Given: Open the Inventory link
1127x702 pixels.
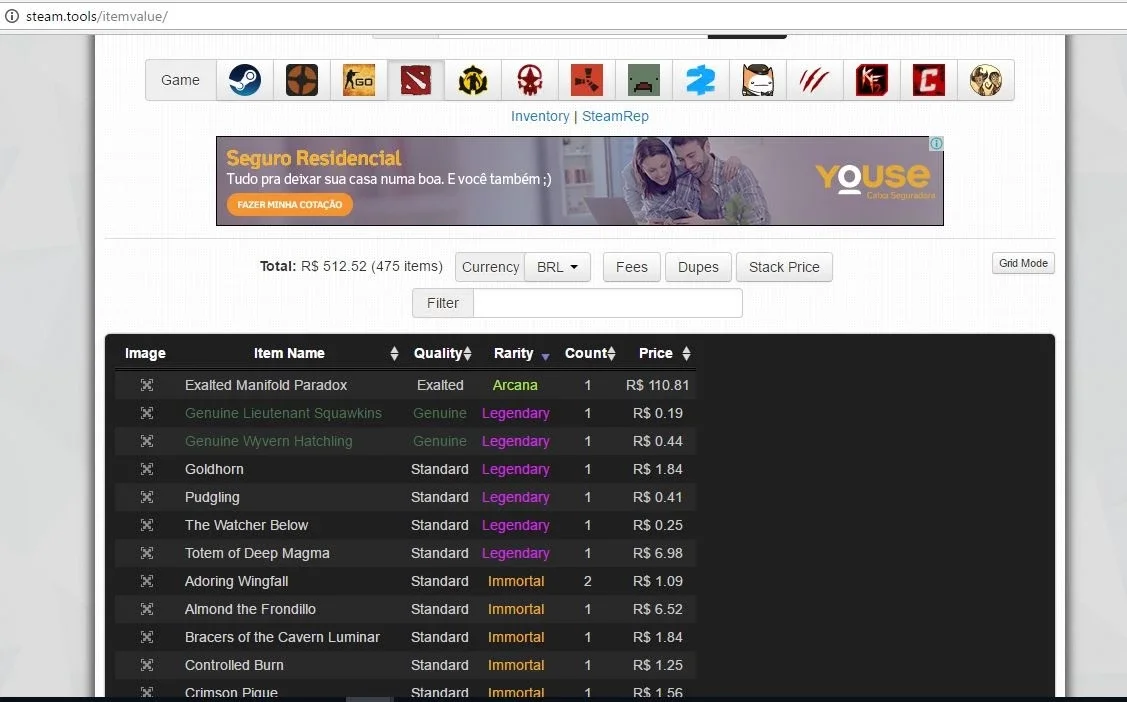Looking at the screenshot, I should (540, 116).
